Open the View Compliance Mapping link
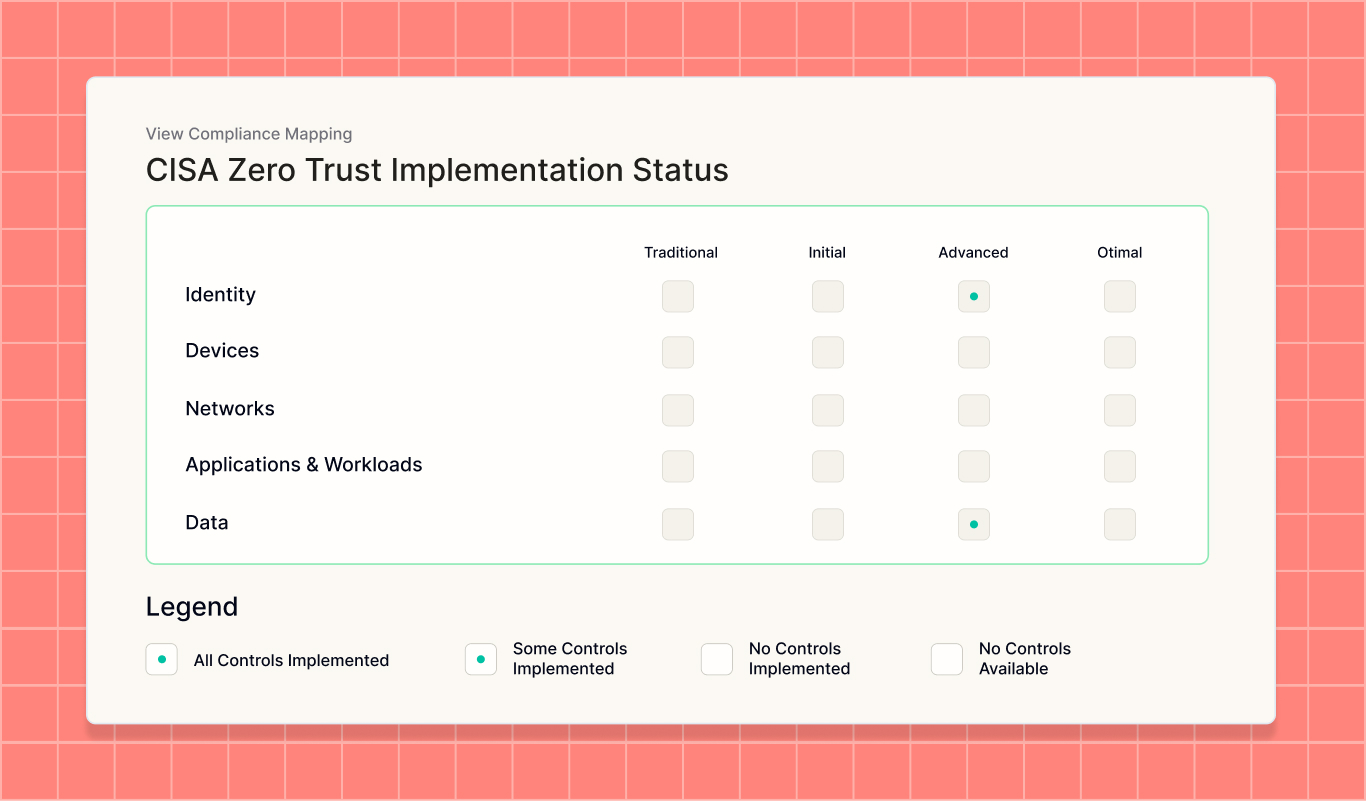Screen dimensions: 1366x801 point(249,134)
